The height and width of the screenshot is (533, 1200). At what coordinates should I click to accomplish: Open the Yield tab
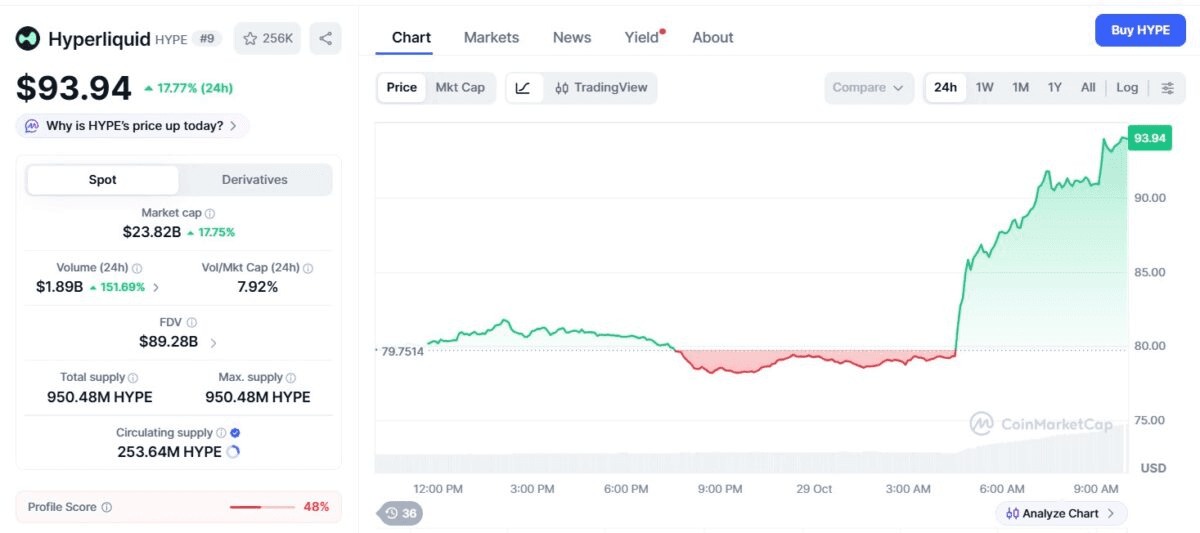tap(643, 38)
